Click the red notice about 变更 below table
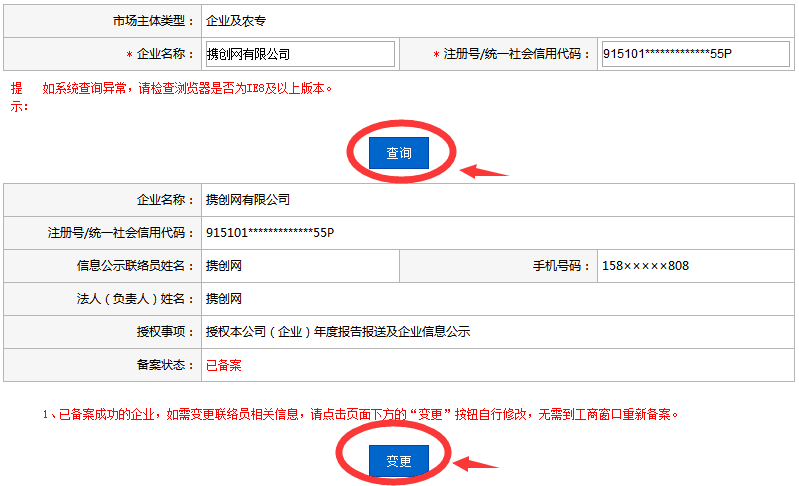The height and width of the screenshot is (486, 799). tap(360, 414)
